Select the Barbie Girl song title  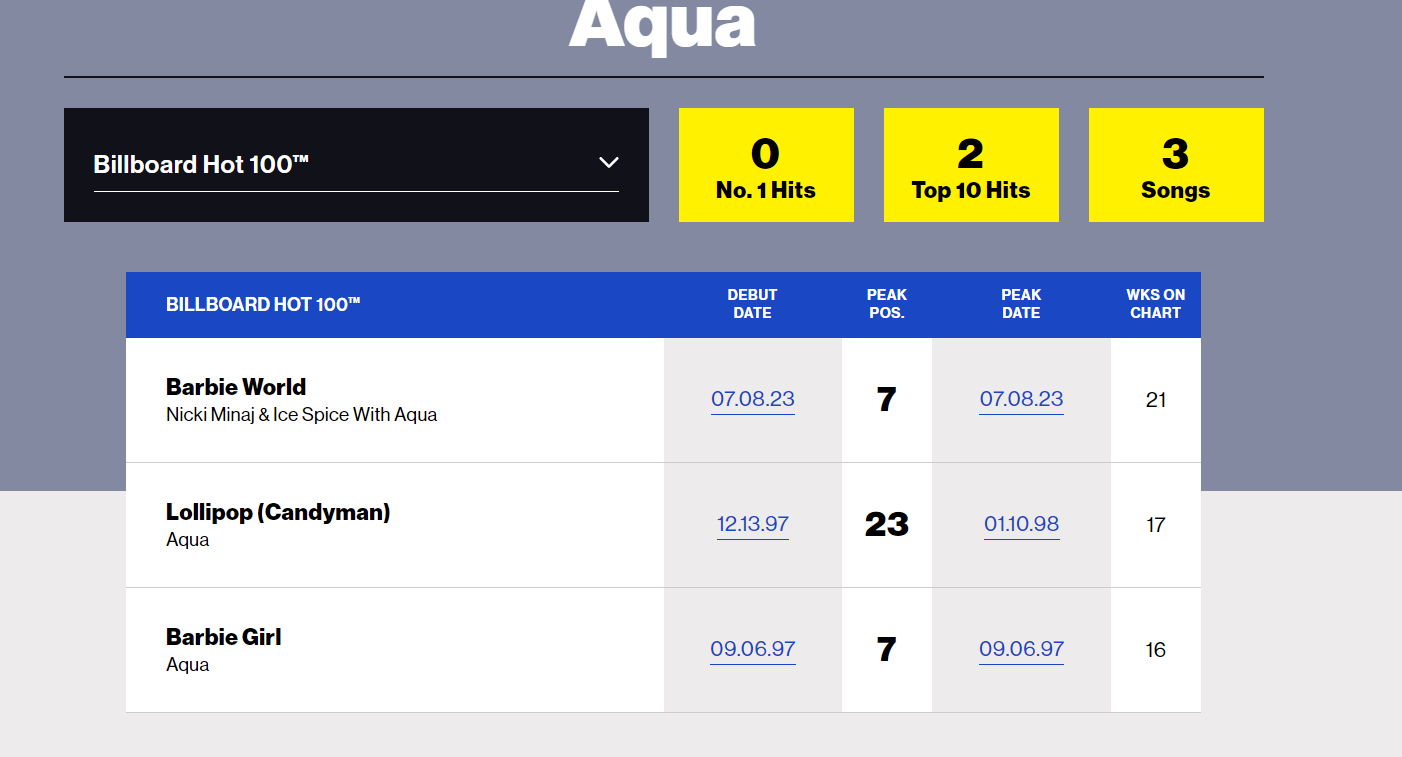(x=224, y=637)
